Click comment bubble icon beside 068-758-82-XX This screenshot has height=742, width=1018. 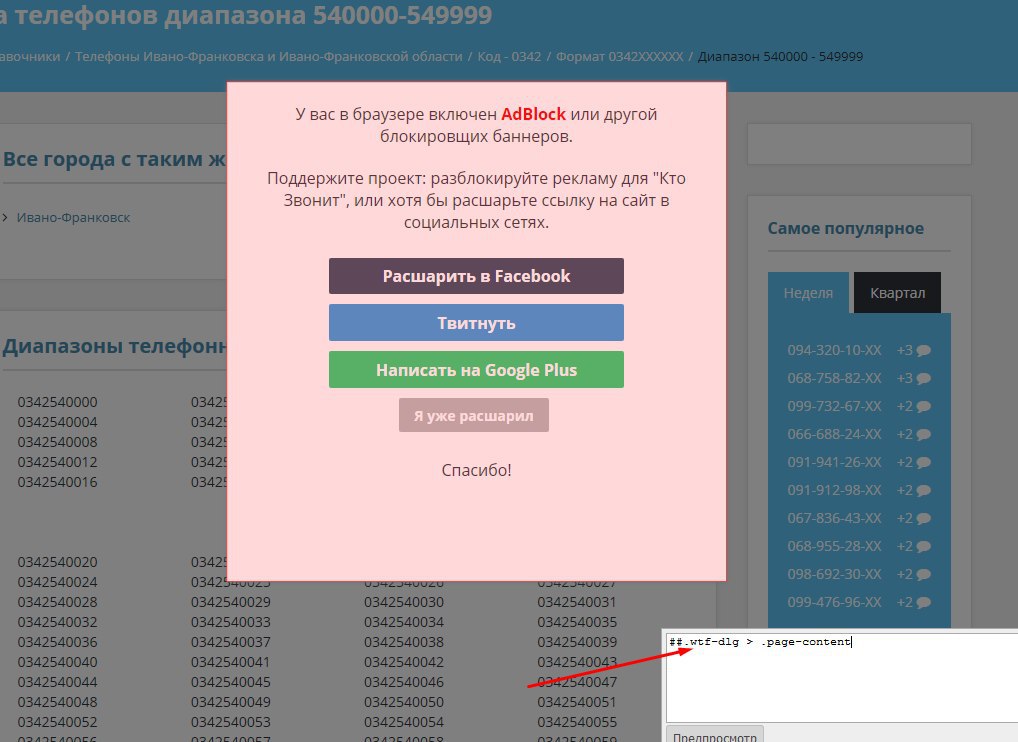923,378
